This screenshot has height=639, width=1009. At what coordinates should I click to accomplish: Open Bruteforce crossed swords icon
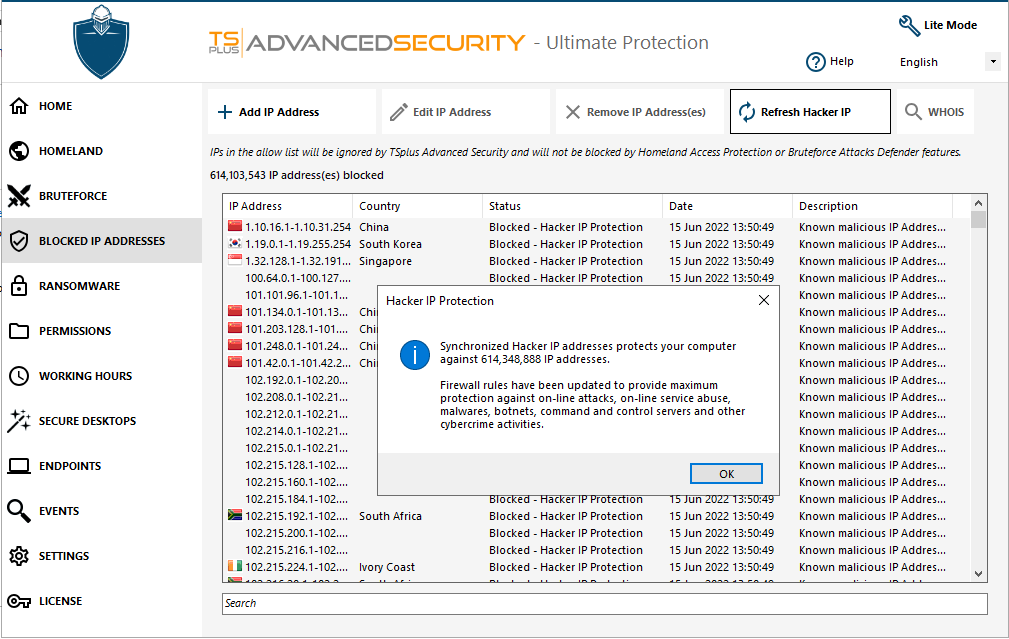[x=19, y=196]
